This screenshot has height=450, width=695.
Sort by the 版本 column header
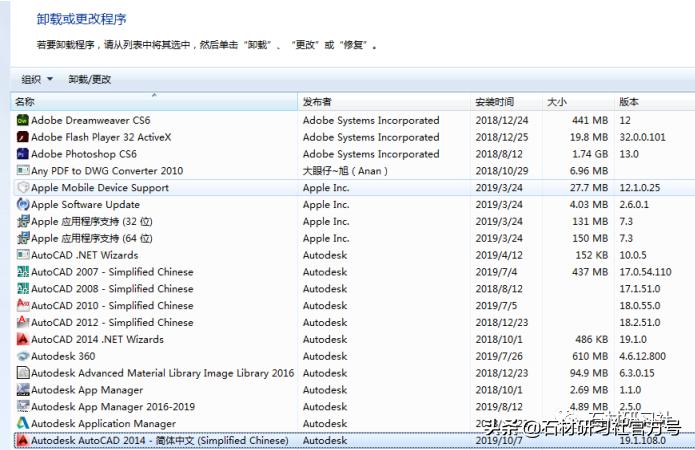pos(655,102)
